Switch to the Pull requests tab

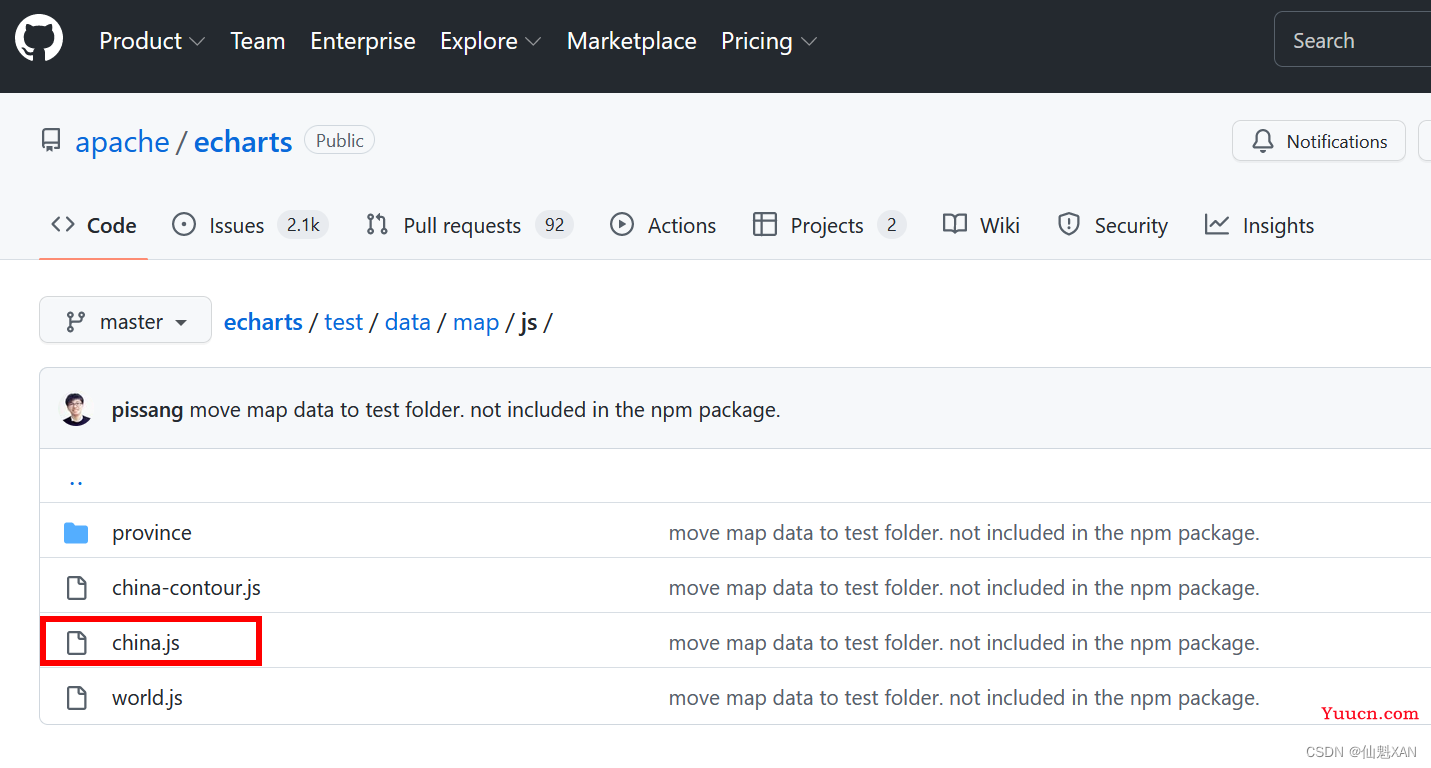469,226
